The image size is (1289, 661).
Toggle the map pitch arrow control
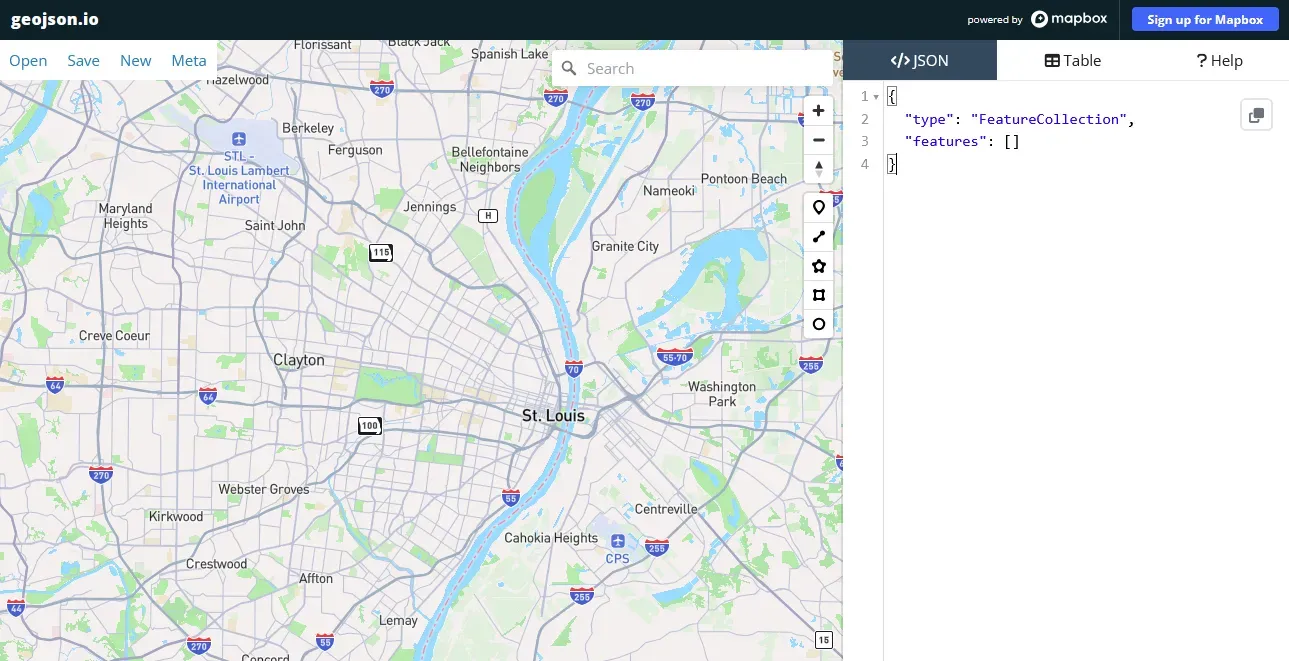(818, 168)
